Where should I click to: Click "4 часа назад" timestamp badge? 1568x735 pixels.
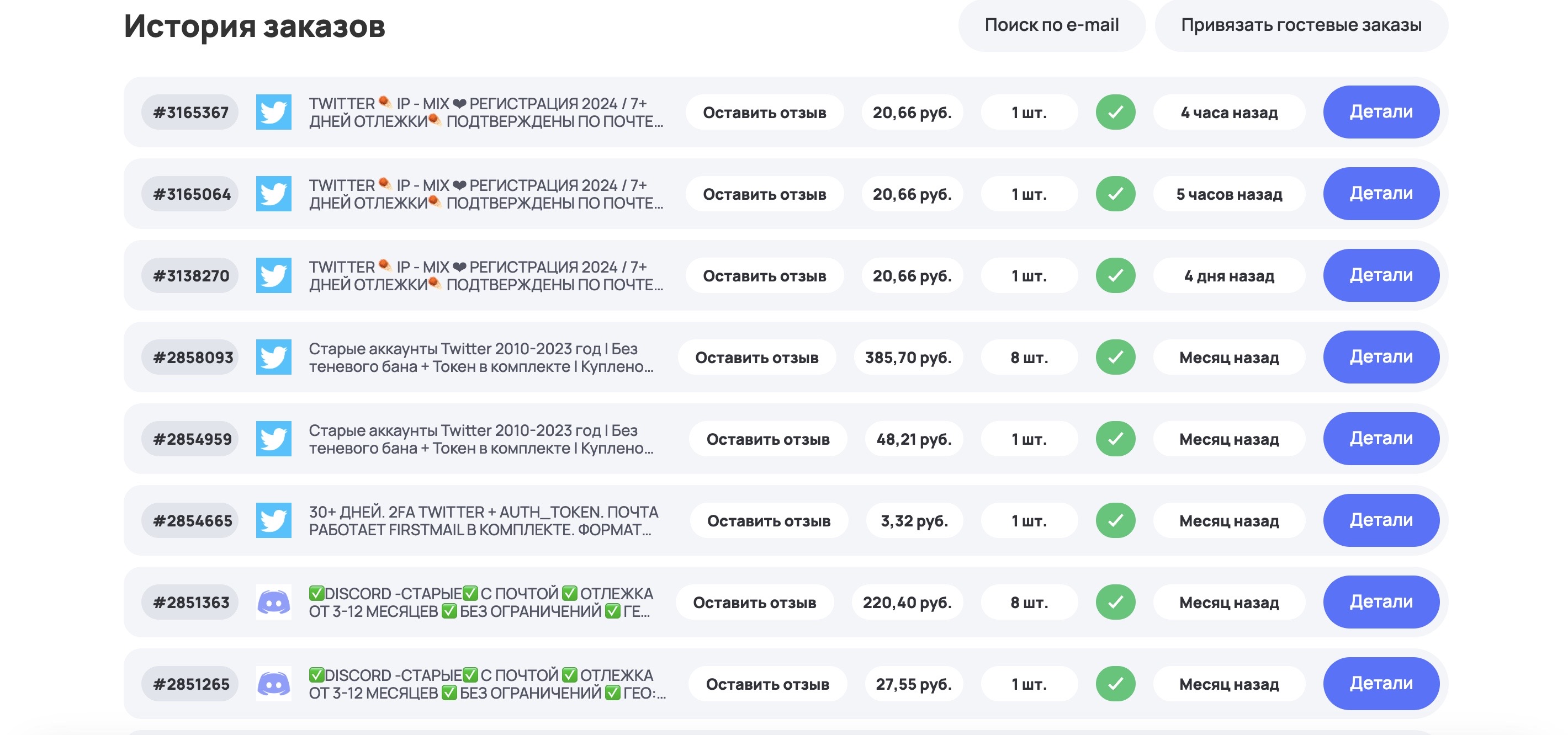point(1228,113)
